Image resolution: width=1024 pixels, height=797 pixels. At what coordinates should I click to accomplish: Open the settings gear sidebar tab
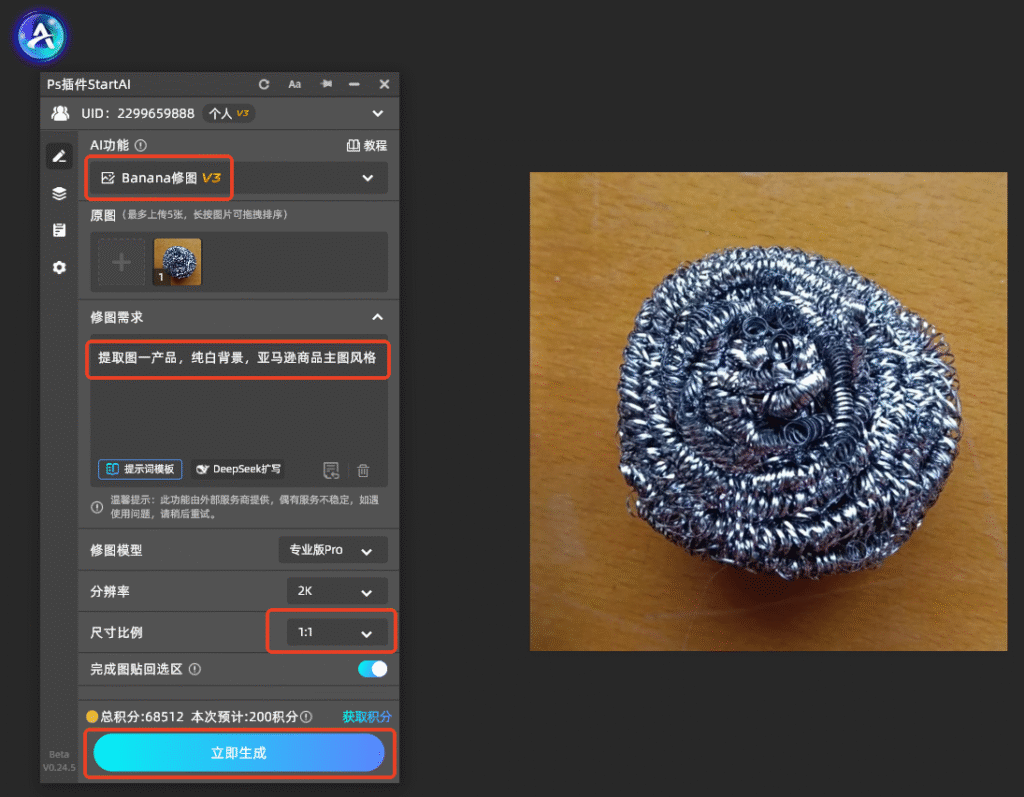pyautogui.click(x=59, y=267)
